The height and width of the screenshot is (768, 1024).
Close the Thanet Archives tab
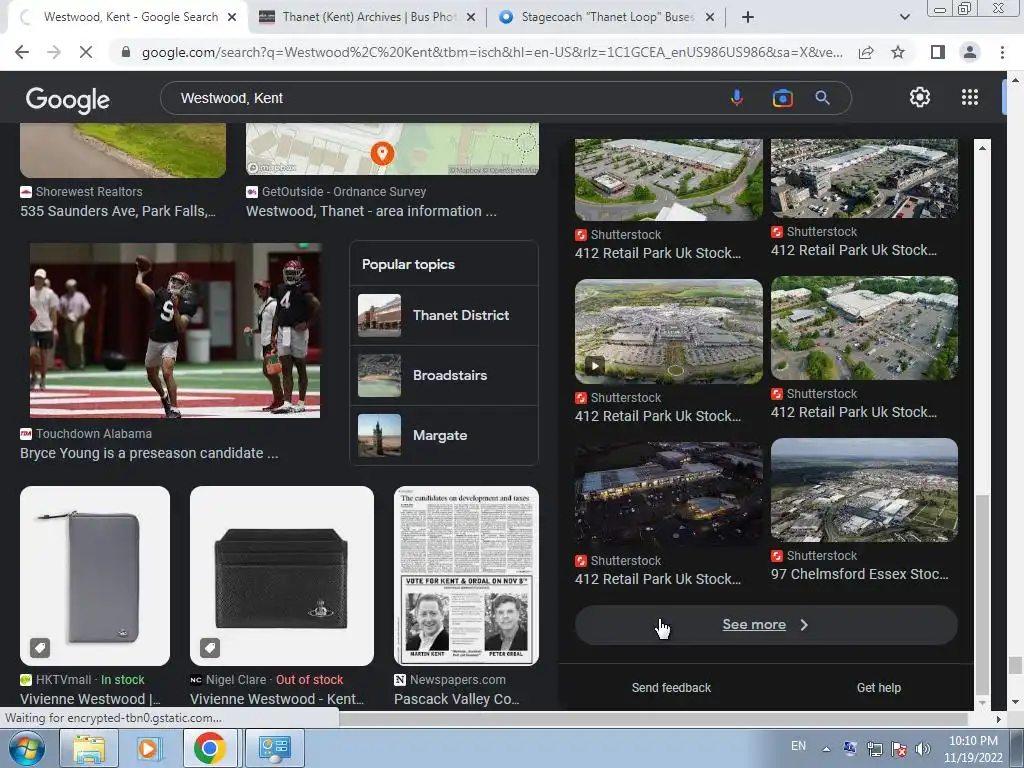coord(471,17)
